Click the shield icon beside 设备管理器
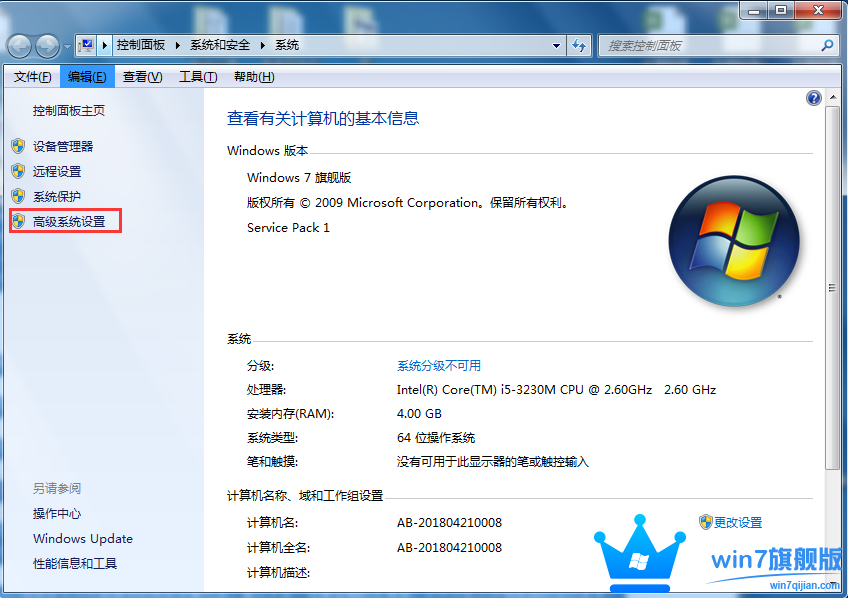The image size is (848, 598). click(18, 146)
